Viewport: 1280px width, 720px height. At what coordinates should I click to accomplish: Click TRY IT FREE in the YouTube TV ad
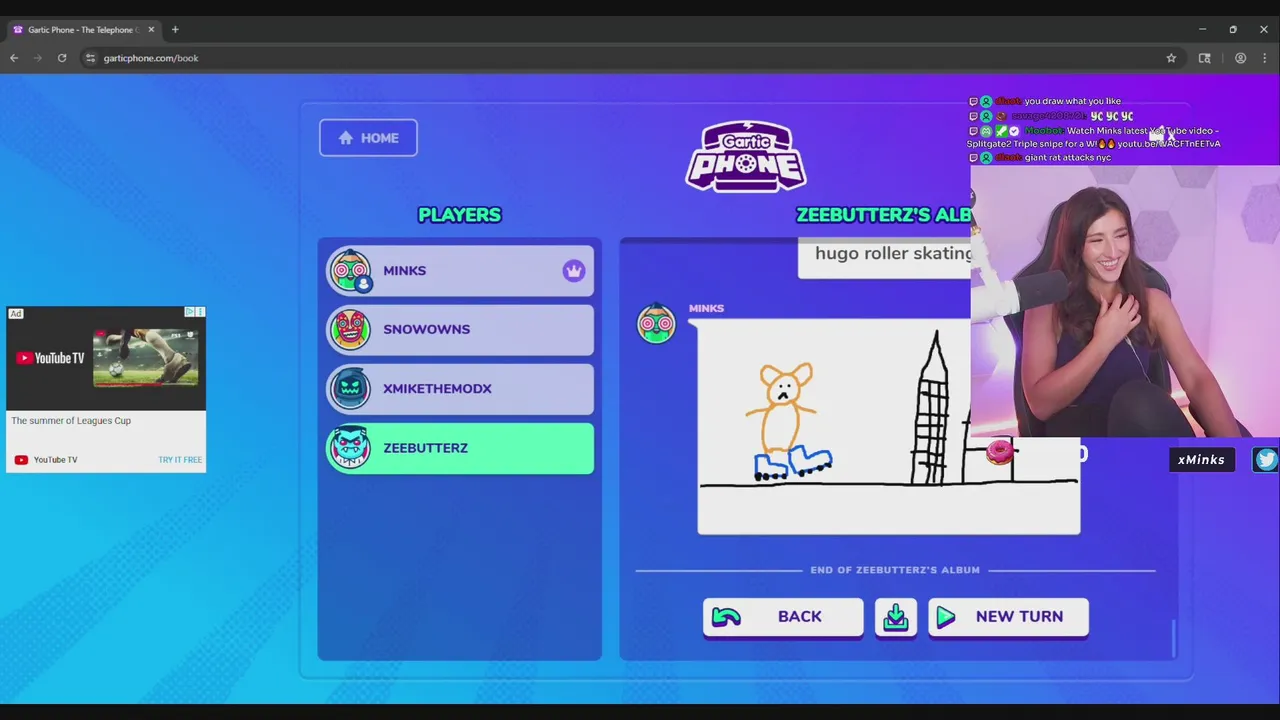click(180, 460)
